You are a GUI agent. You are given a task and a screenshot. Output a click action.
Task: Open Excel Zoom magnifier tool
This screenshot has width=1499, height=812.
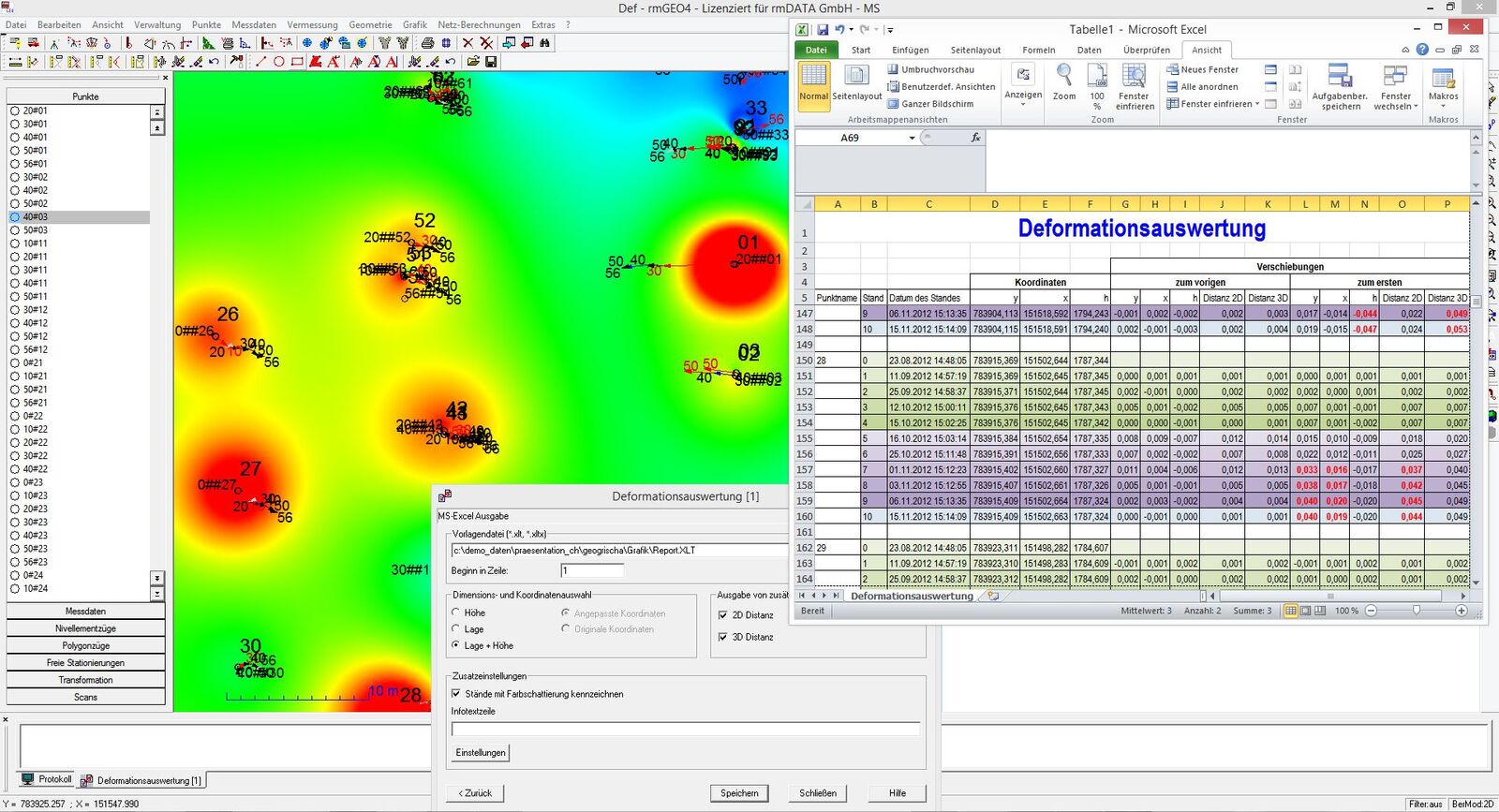[x=1064, y=82]
